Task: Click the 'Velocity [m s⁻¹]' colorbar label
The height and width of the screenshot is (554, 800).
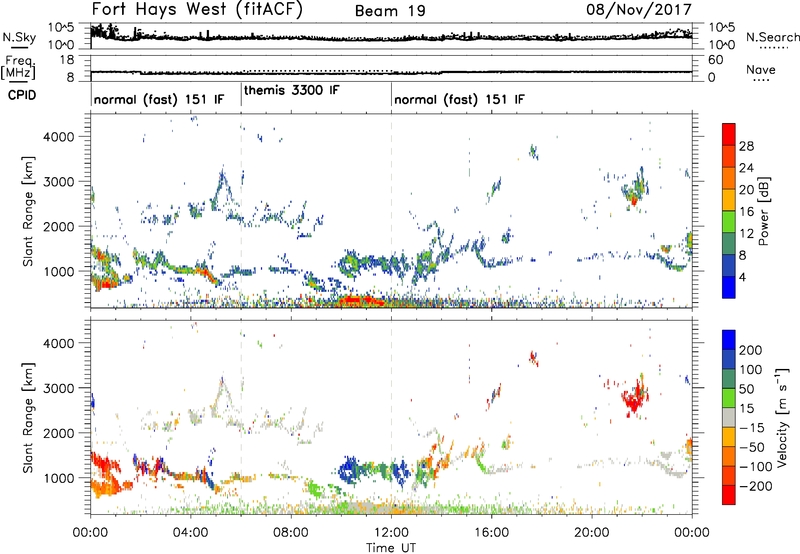Action: click(x=782, y=417)
